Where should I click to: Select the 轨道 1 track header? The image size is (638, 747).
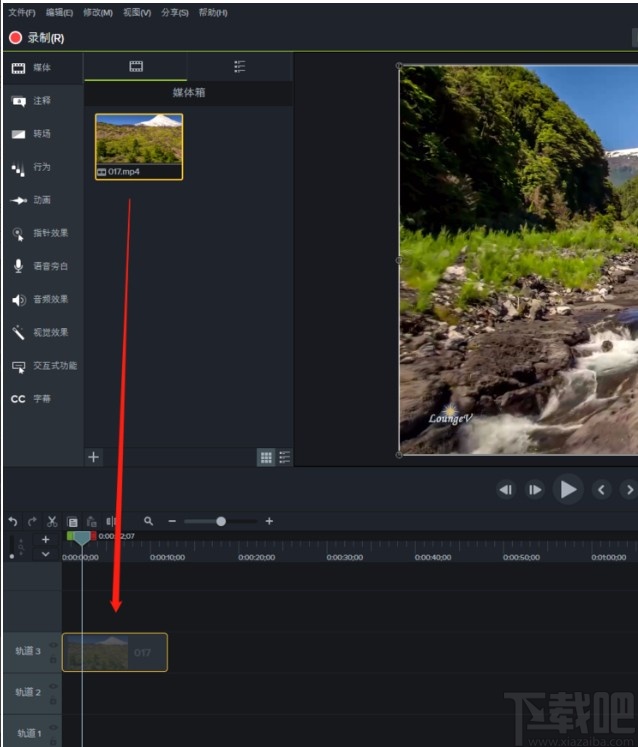pos(32,731)
